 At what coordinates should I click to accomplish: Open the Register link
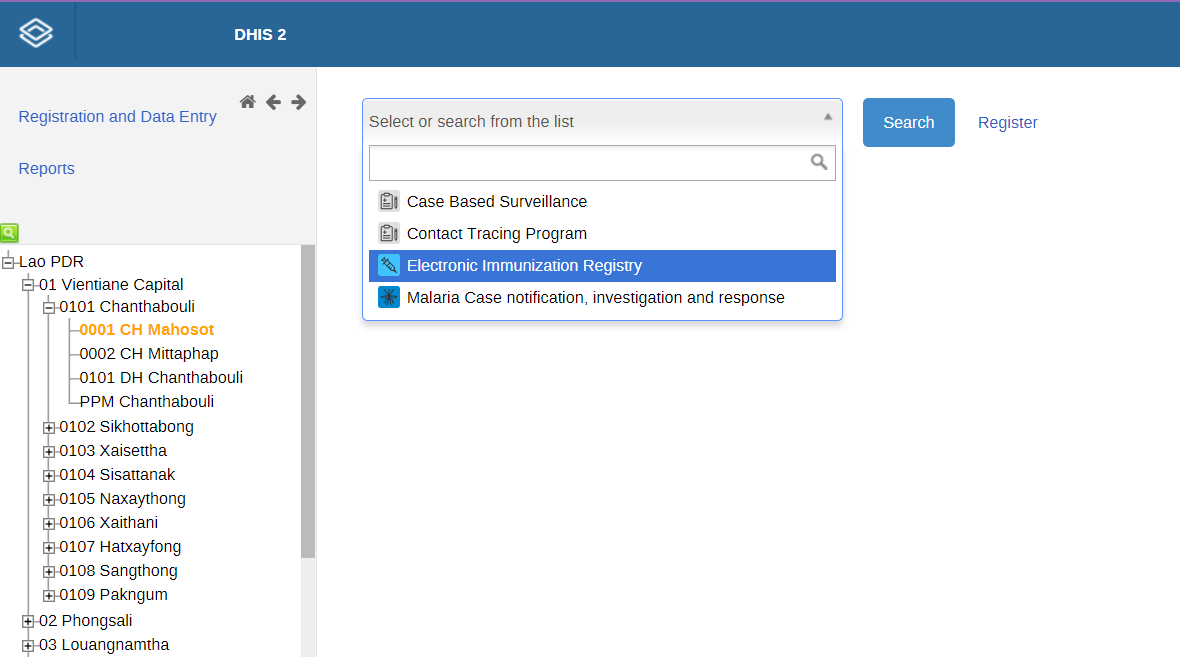tap(1007, 123)
